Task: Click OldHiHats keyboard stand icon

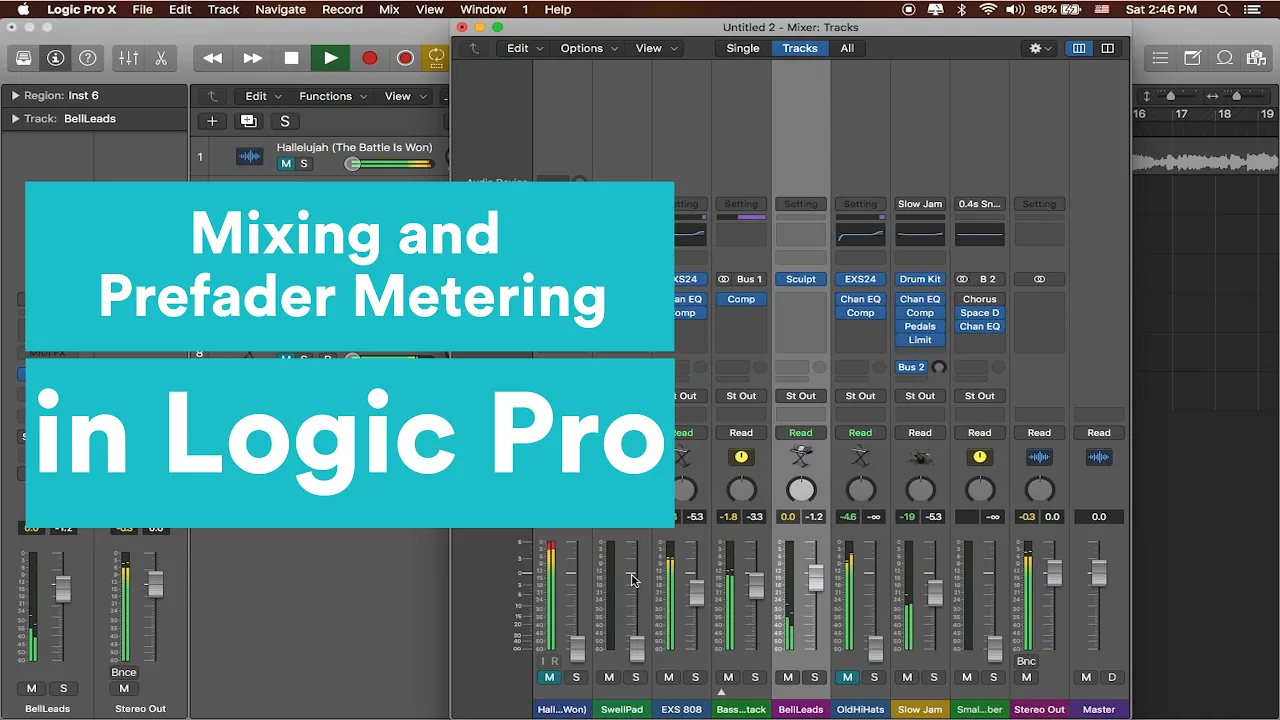Action: 860,457
